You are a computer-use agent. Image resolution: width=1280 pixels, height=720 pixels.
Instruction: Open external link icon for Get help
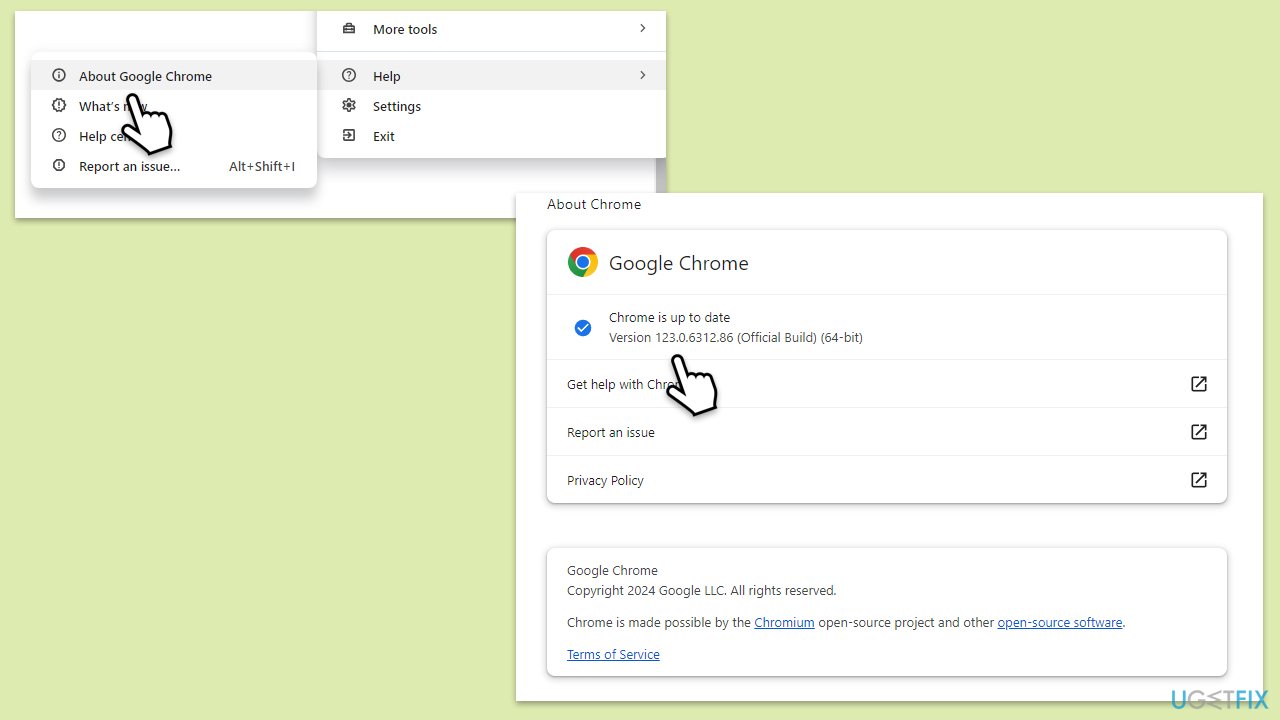1199,384
